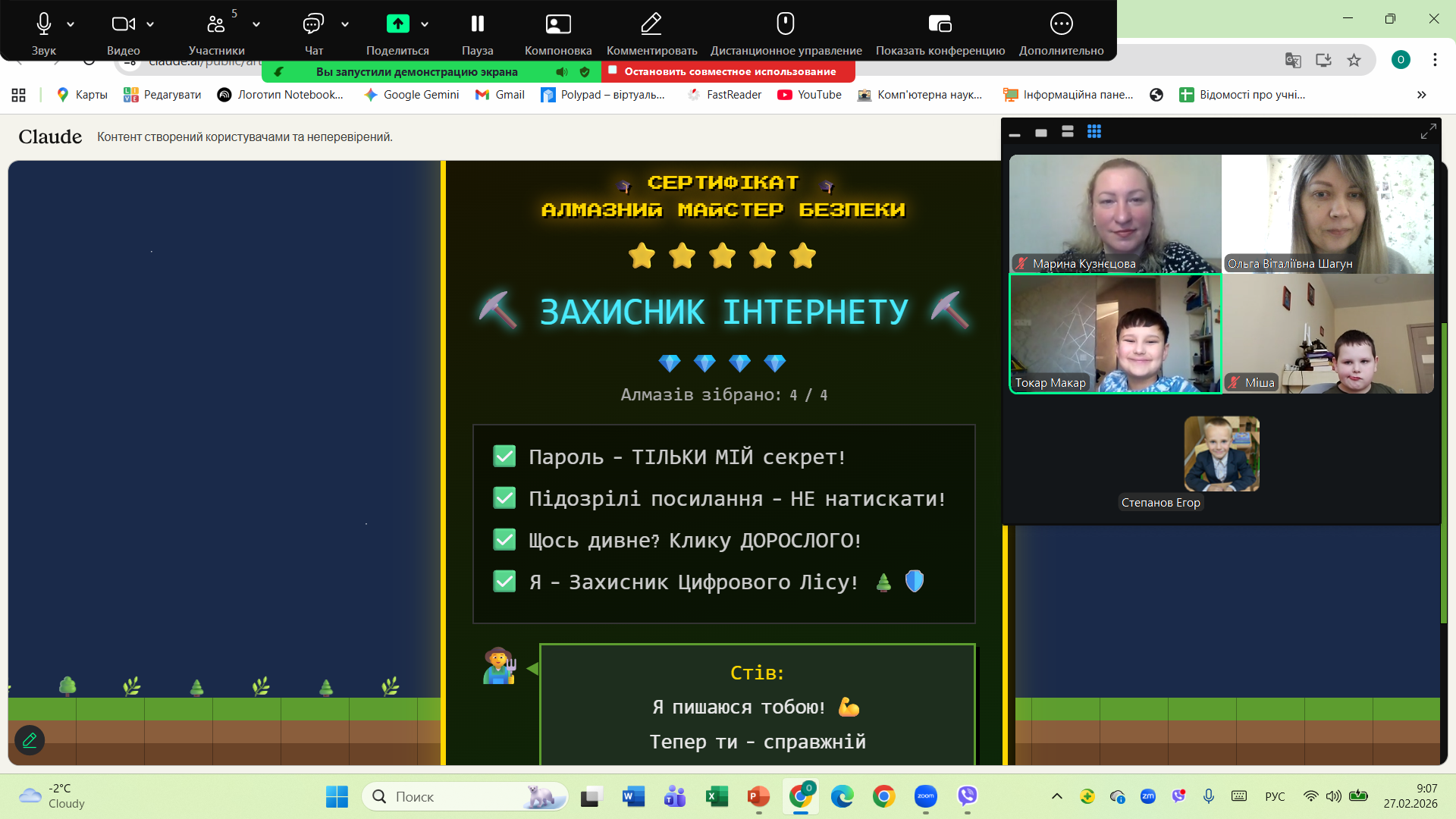Click Остановить совместное использование button

tap(729, 71)
